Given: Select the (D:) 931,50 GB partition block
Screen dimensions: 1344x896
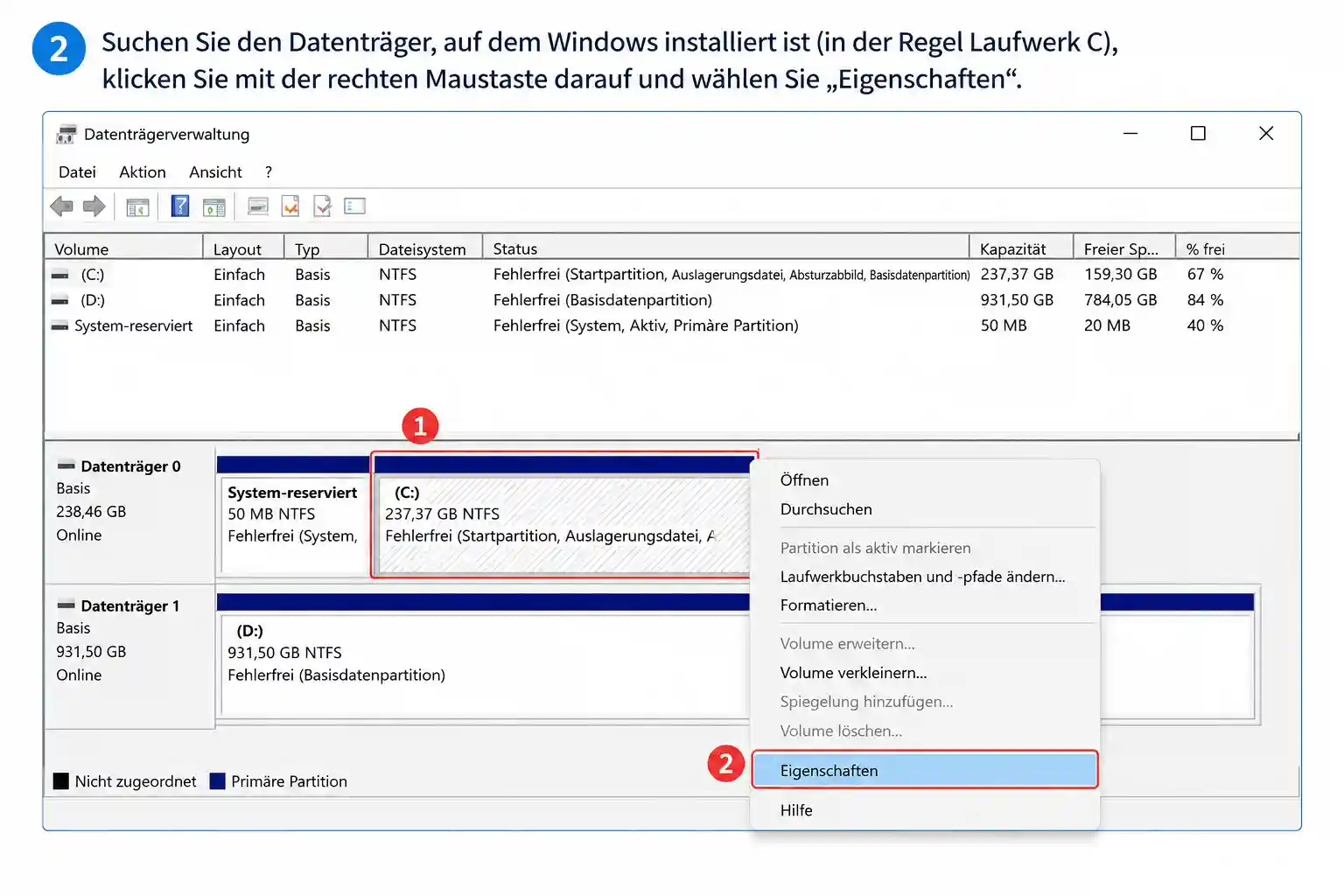Looking at the screenshot, I should point(483,658).
